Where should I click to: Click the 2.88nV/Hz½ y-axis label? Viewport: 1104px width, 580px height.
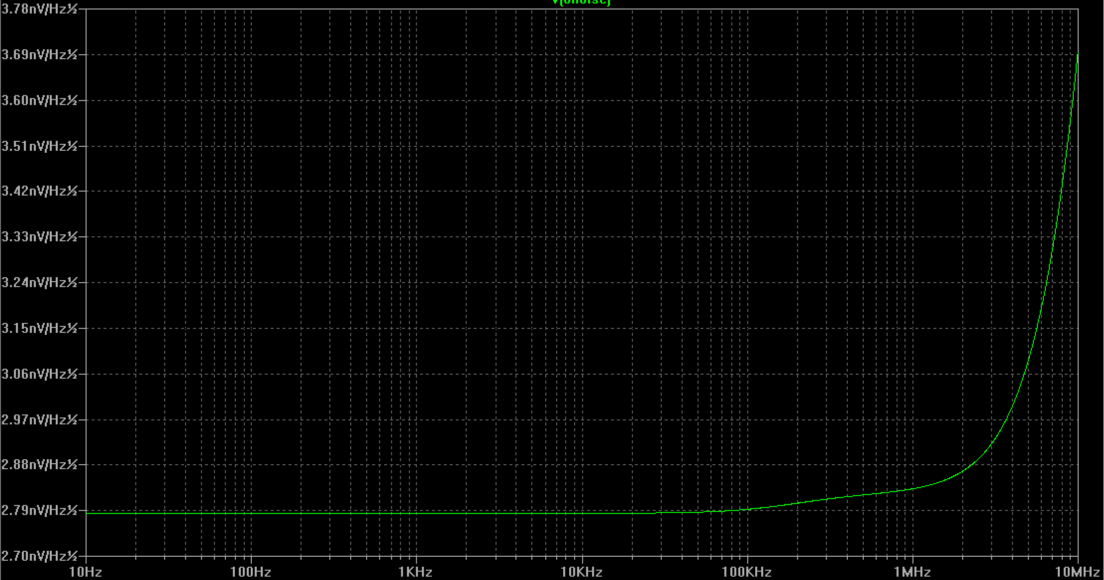39,465
